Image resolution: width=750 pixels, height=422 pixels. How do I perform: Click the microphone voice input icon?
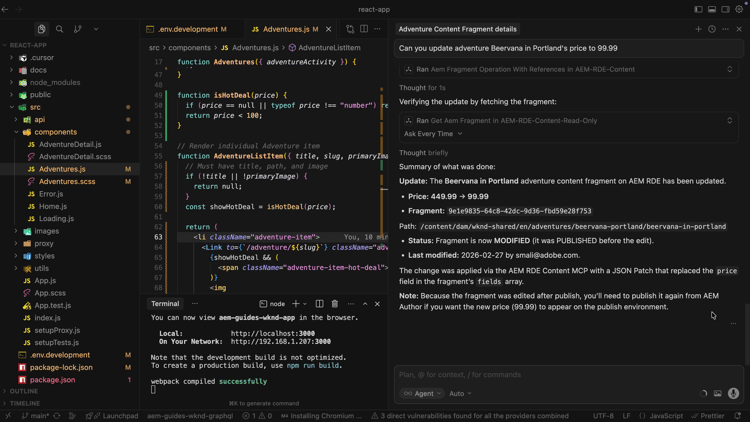coord(733,394)
